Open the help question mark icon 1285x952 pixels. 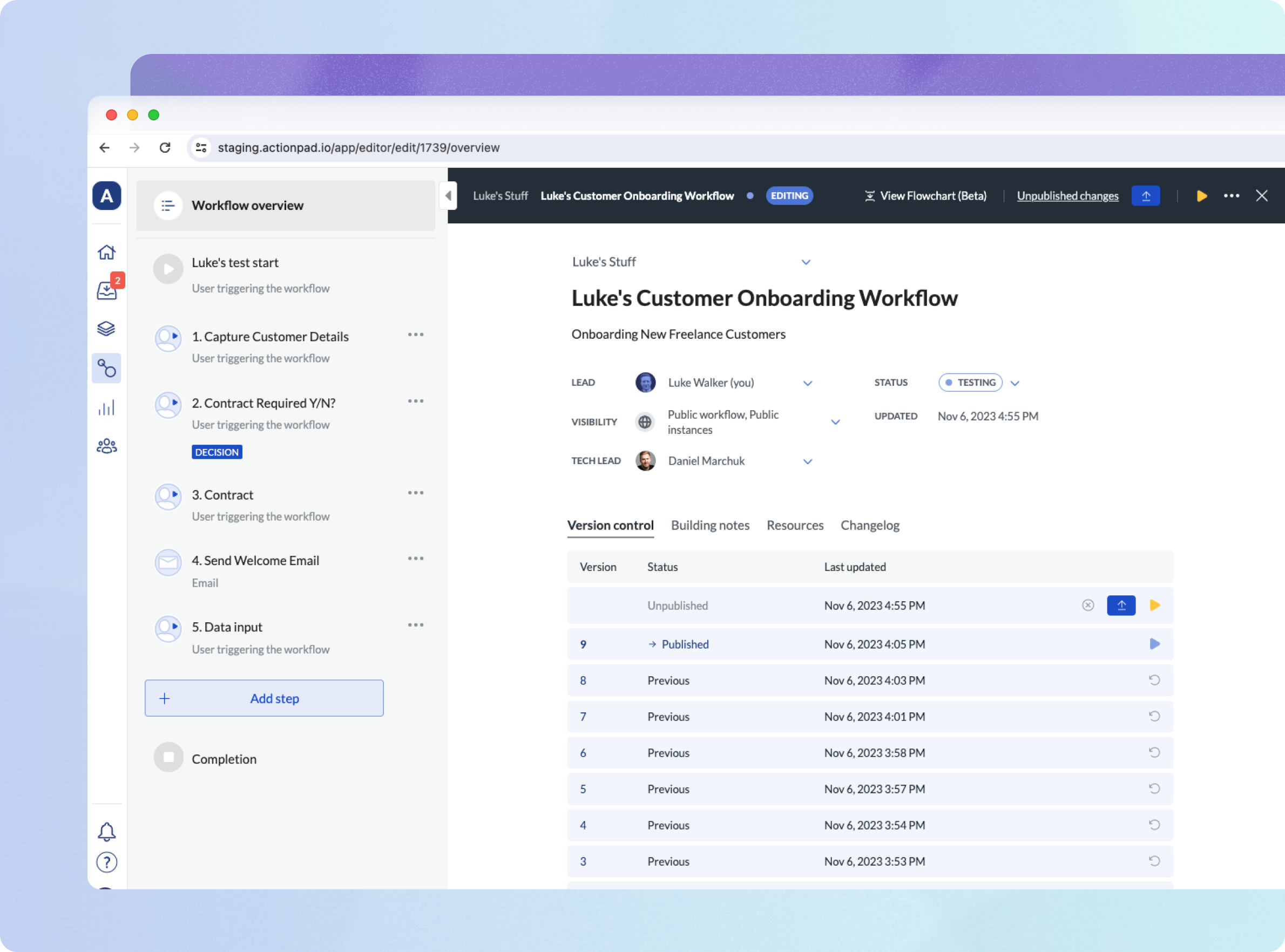(x=107, y=862)
